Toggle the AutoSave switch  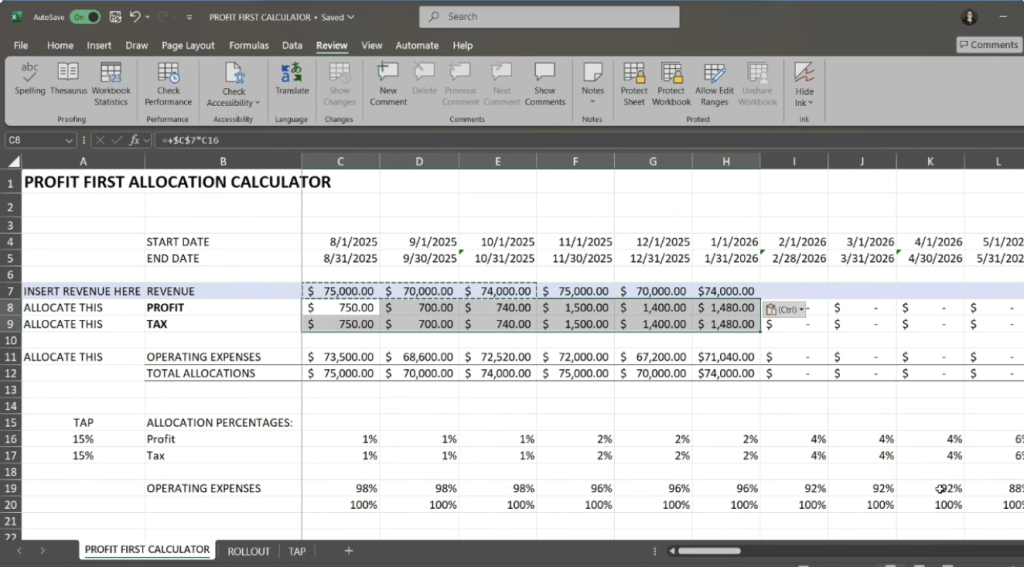(x=85, y=17)
